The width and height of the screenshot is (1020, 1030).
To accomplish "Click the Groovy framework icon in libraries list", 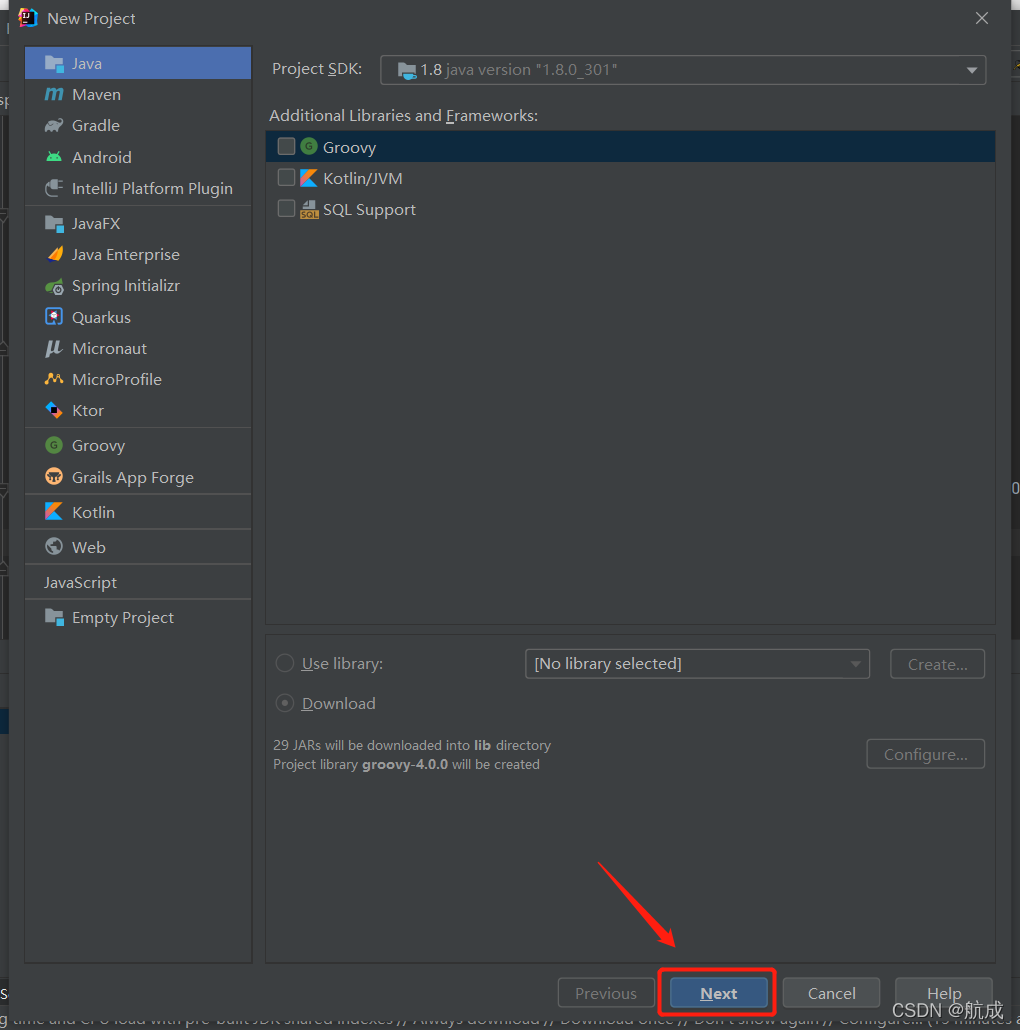I will point(309,146).
